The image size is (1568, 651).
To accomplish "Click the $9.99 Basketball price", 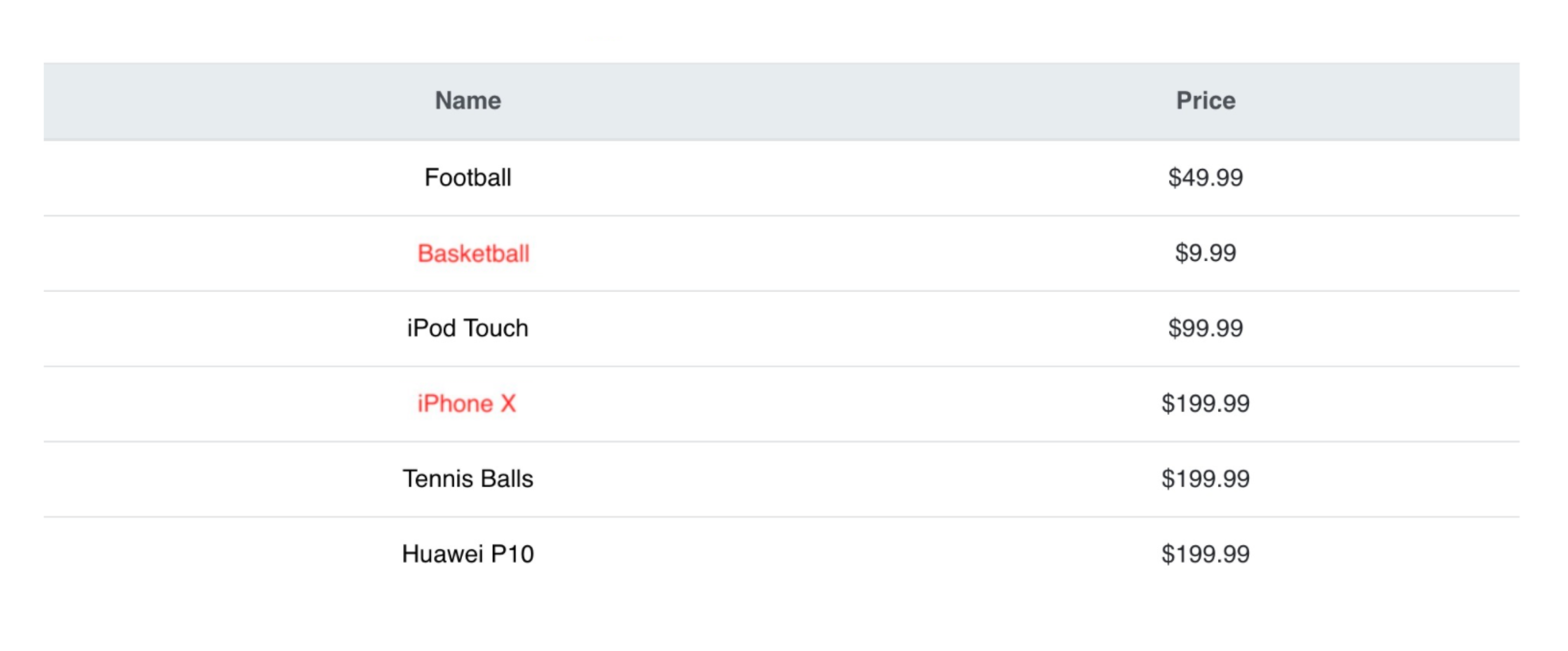I will pyautogui.click(x=1205, y=253).
